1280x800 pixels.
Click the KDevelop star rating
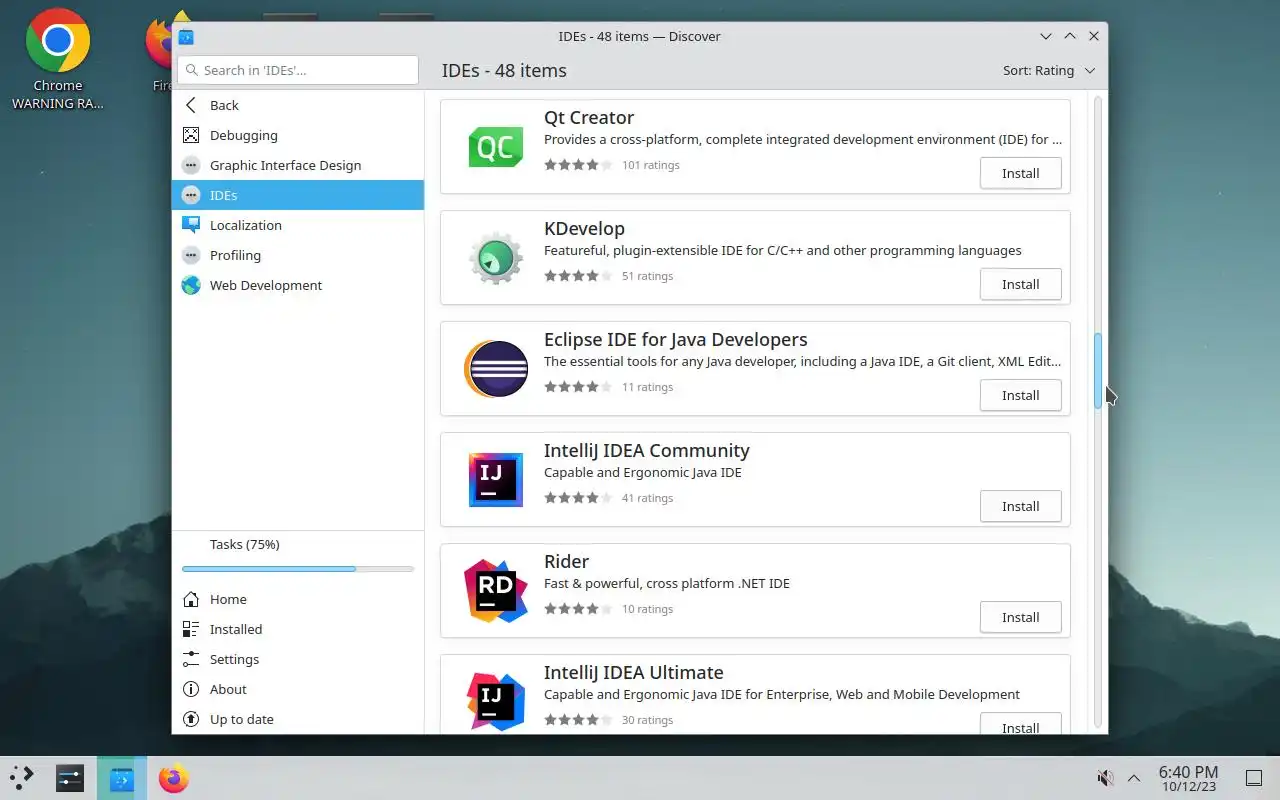pyautogui.click(x=578, y=276)
